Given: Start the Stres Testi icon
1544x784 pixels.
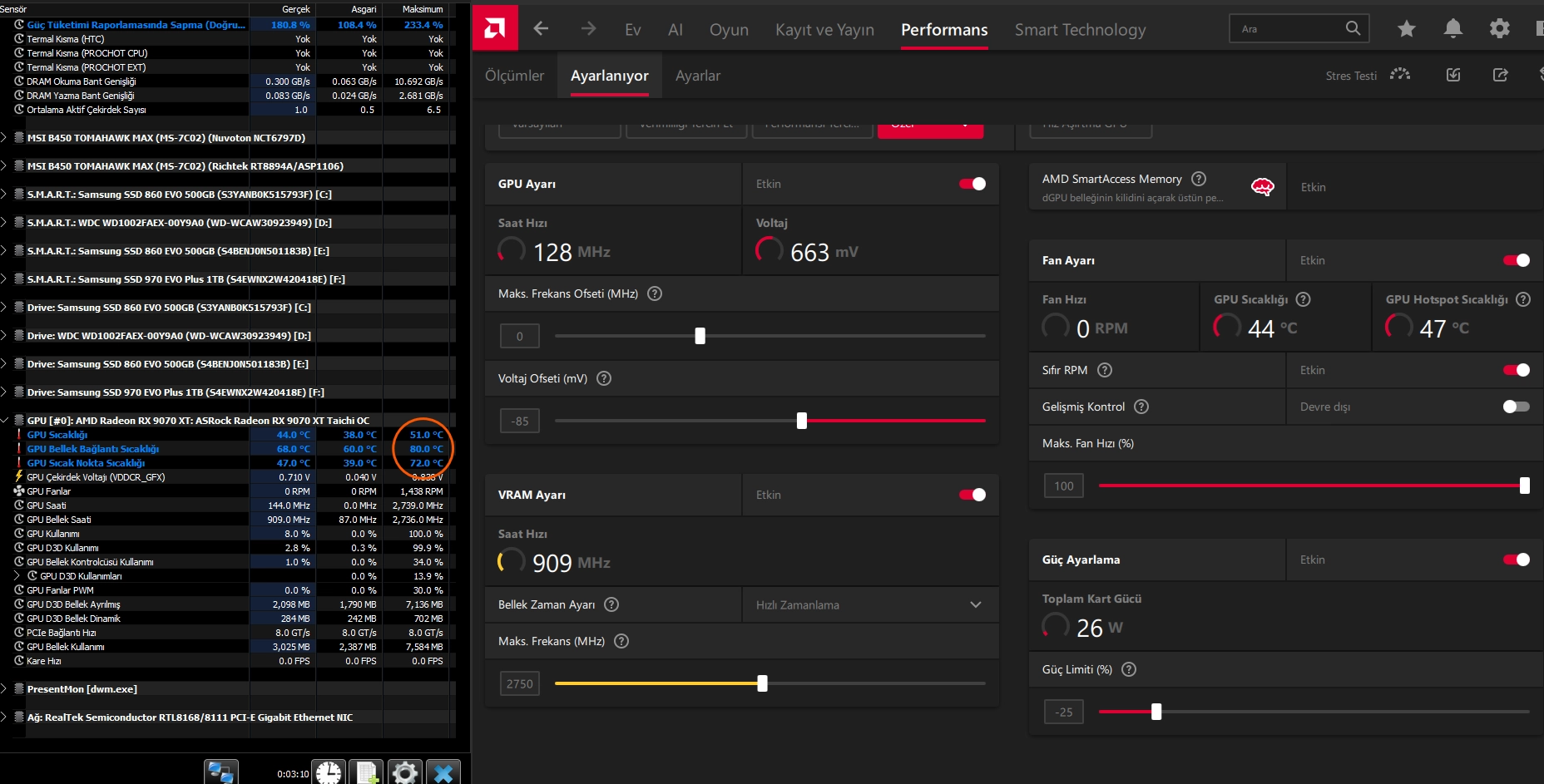Looking at the screenshot, I should (1400, 75).
